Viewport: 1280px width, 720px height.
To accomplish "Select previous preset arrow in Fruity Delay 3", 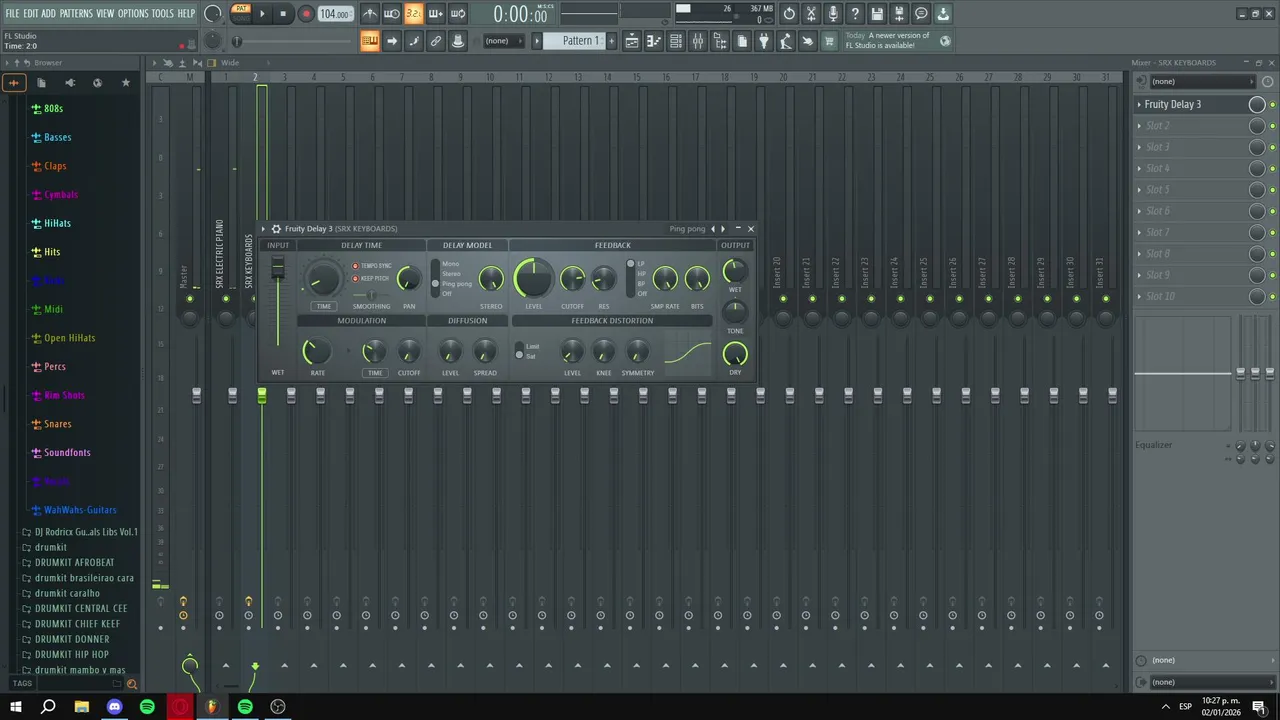I will pos(713,229).
